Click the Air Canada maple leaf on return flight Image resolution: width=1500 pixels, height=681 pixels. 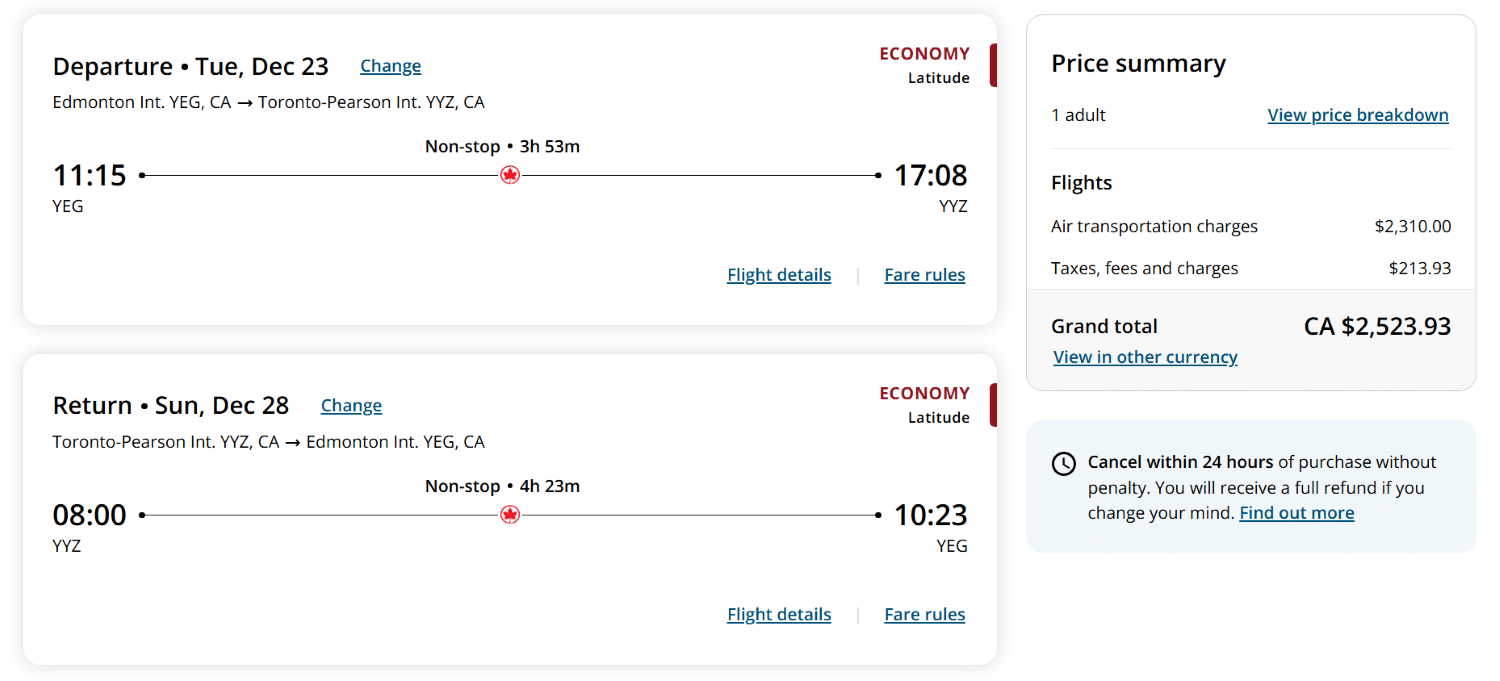tap(512, 514)
